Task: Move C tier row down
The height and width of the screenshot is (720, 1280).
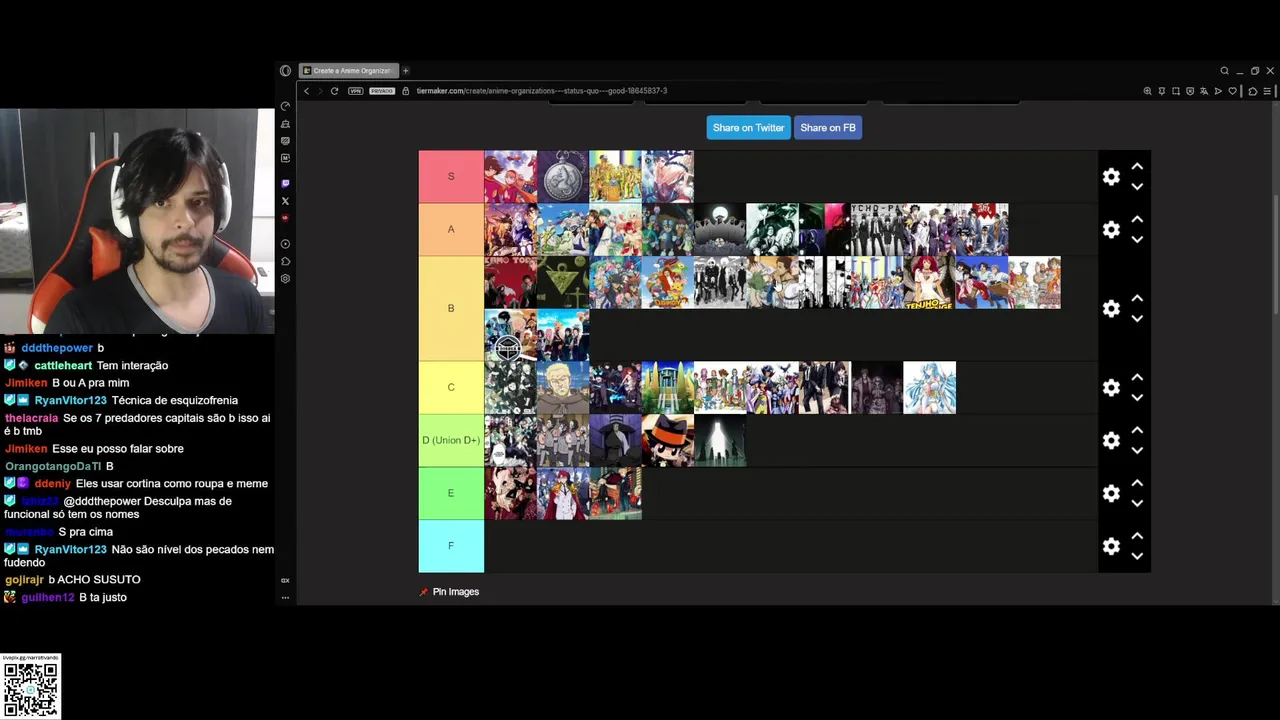Action: click(1137, 398)
